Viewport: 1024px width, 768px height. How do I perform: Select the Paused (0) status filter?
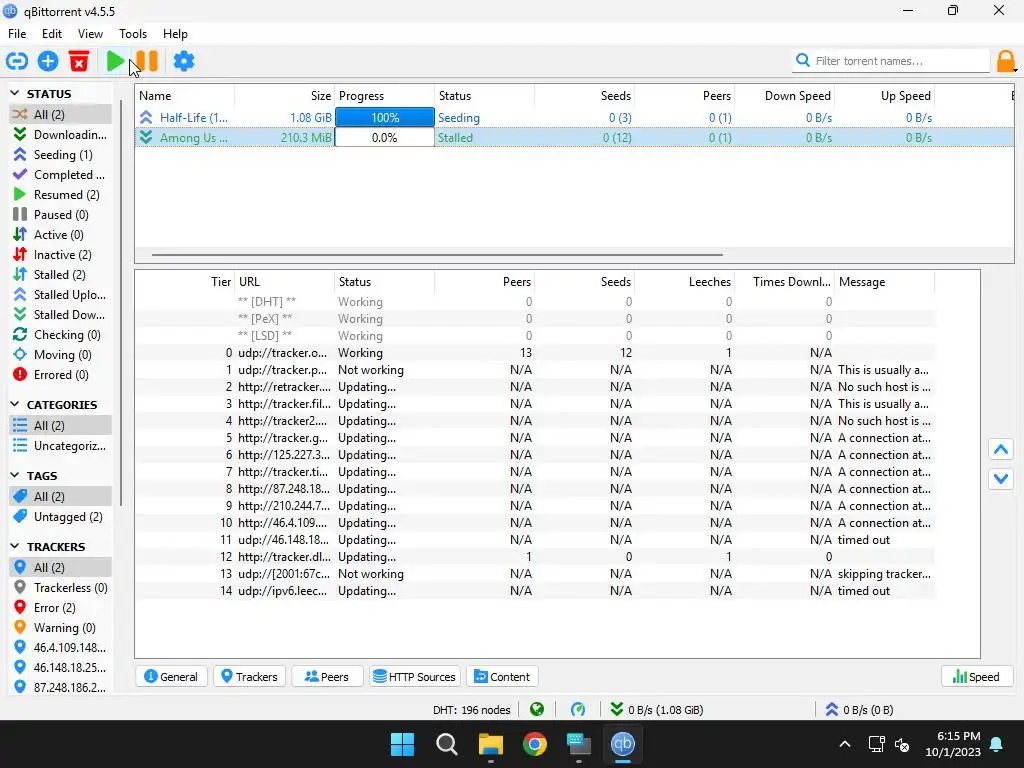coord(61,215)
